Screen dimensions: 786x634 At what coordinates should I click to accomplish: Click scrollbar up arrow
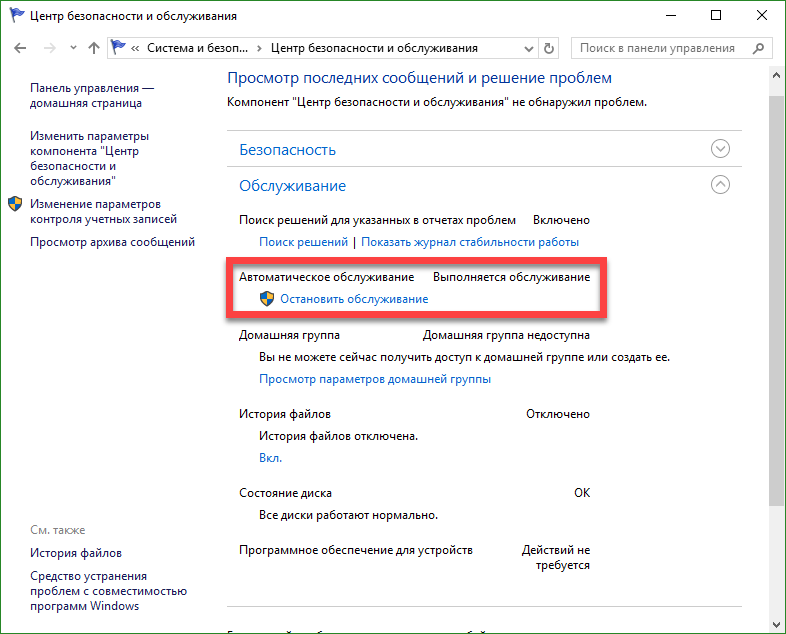(776, 76)
